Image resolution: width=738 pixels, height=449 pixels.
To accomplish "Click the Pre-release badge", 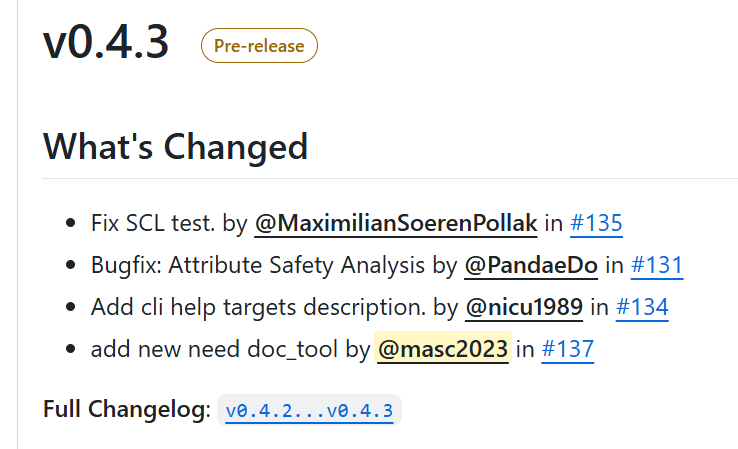I will (259, 46).
